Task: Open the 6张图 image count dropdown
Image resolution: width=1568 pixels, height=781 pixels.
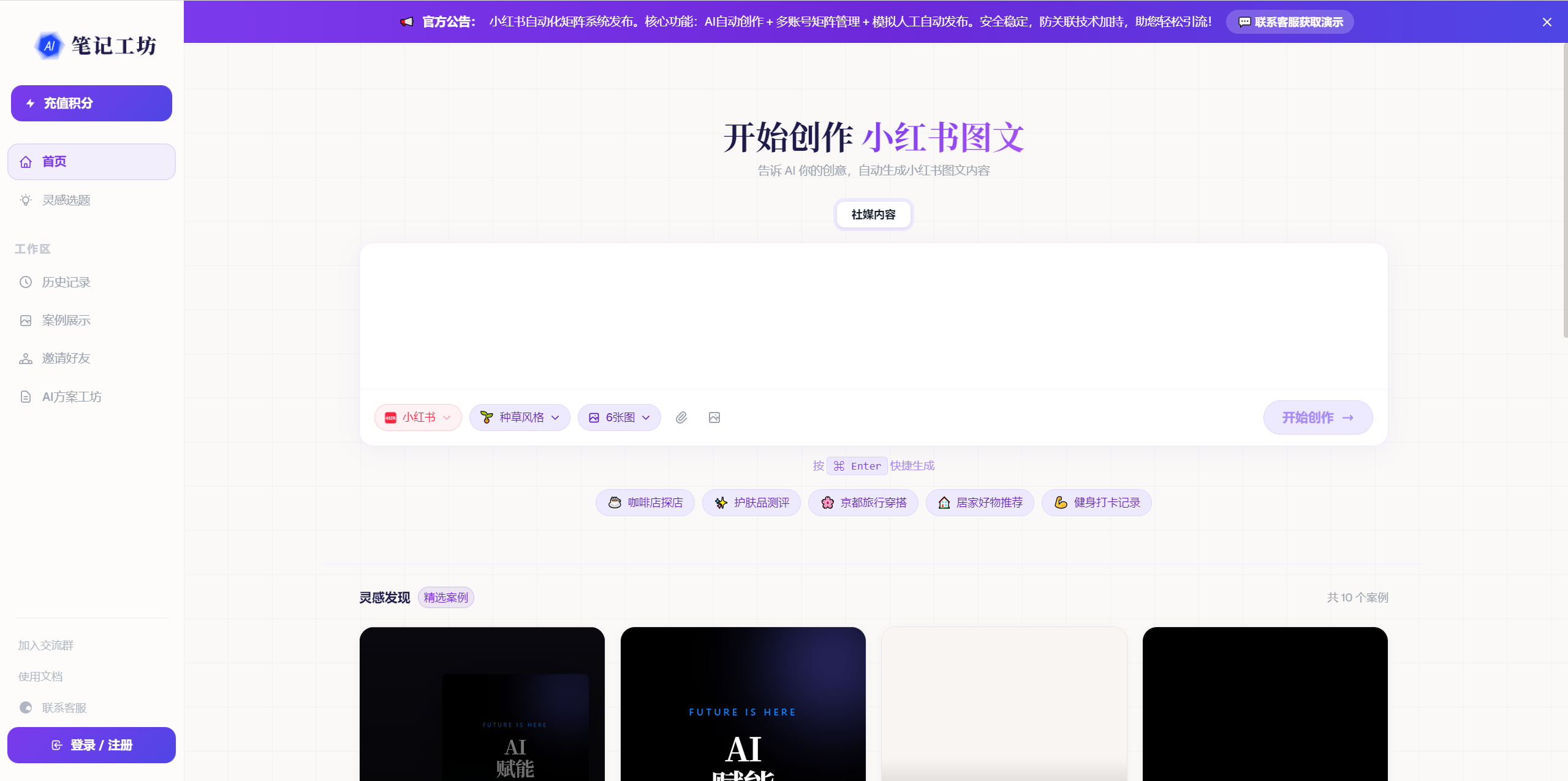Action: (x=619, y=417)
